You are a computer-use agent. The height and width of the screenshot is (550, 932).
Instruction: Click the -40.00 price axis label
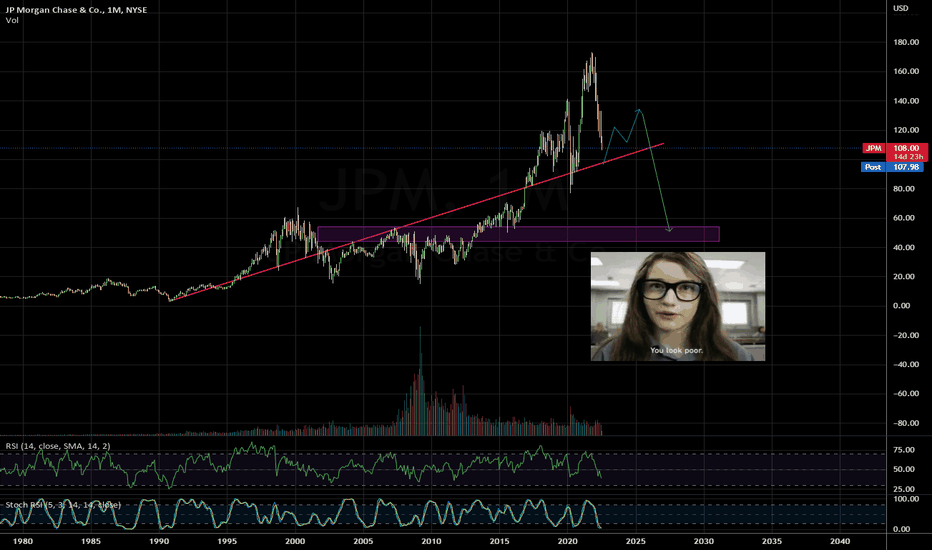[x=906, y=364]
